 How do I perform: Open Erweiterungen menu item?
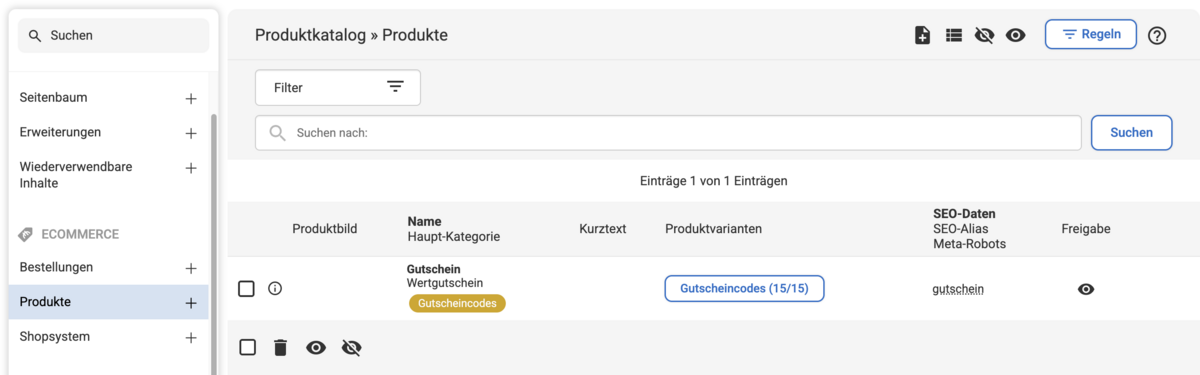click(x=60, y=132)
